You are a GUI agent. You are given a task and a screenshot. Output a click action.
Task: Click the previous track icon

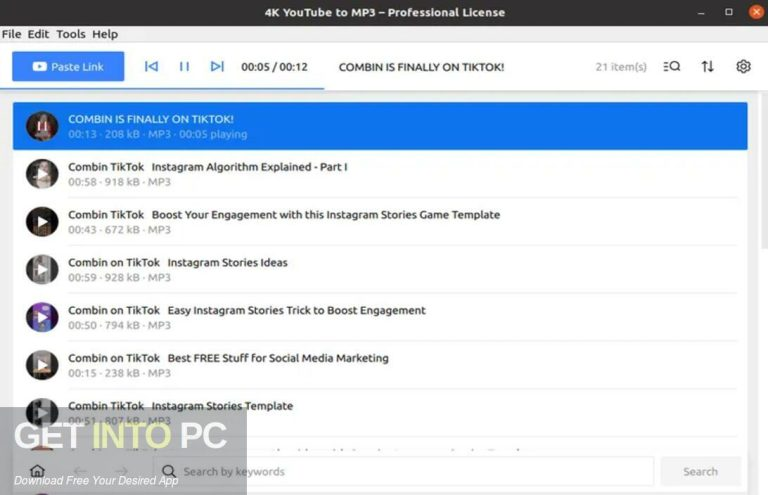[x=151, y=67]
